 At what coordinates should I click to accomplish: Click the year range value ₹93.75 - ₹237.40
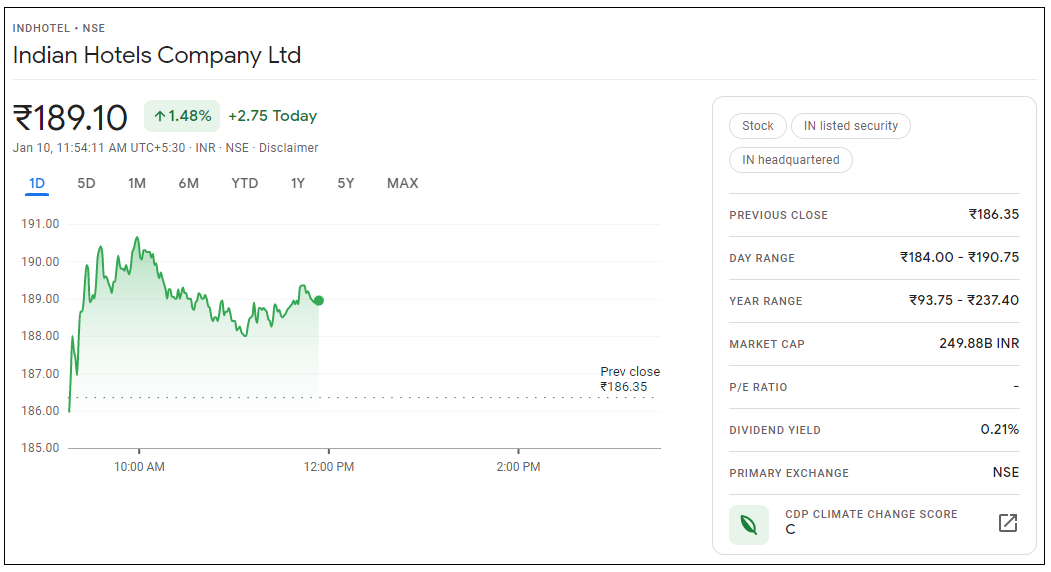(964, 300)
